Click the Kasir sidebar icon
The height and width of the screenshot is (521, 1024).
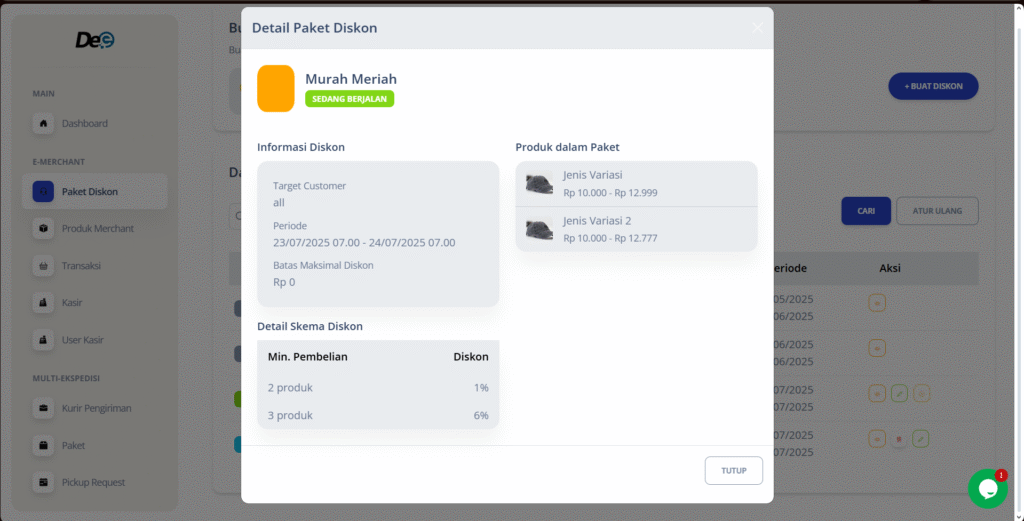[43, 303]
